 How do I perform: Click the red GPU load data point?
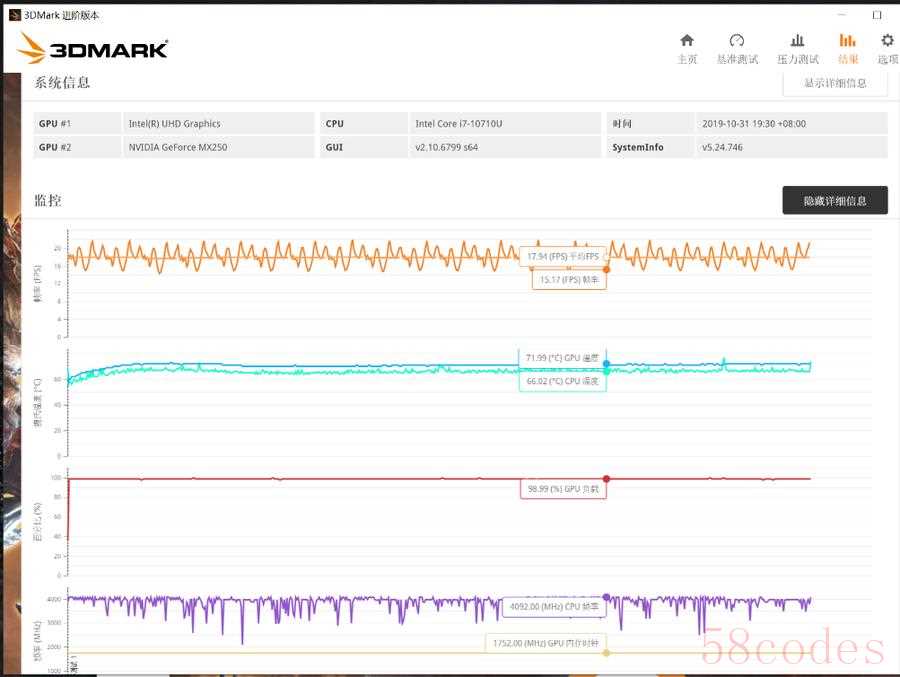[x=606, y=479]
